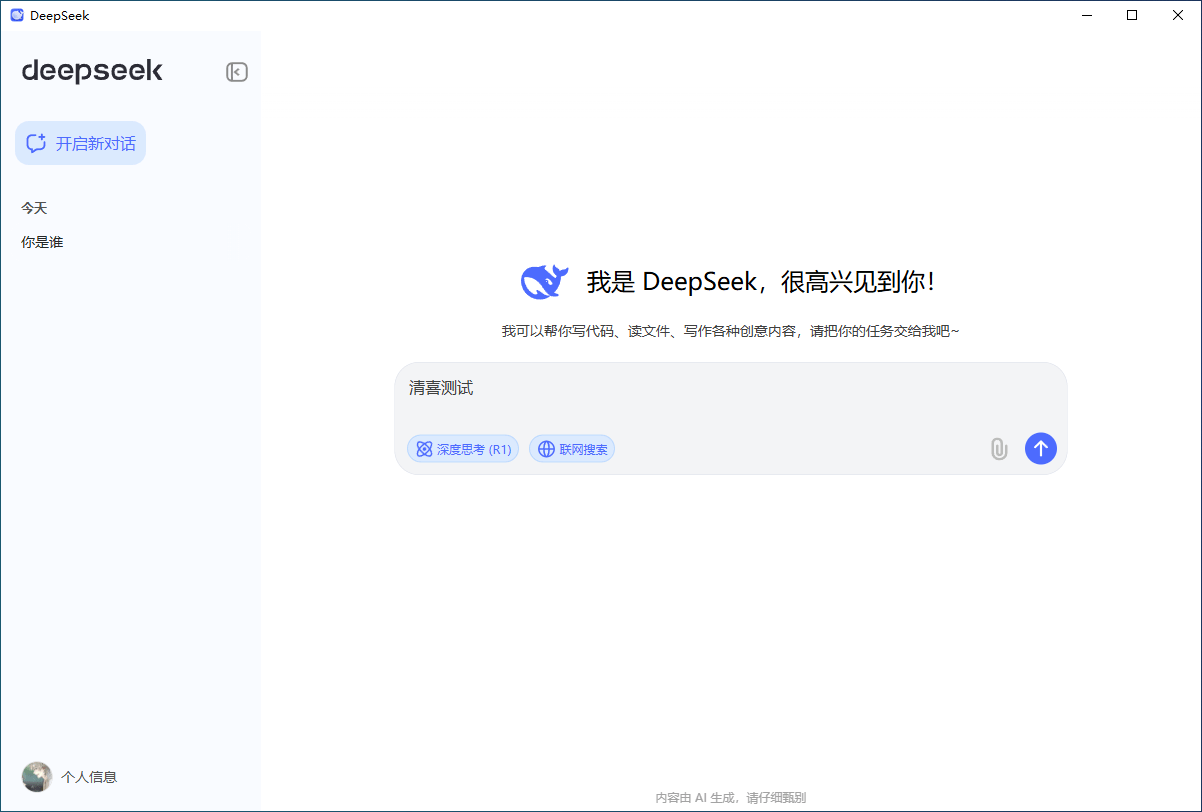This screenshot has width=1202, height=812.
Task: Expand the 个人信息 personal info menu
Action: [x=90, y=776]
